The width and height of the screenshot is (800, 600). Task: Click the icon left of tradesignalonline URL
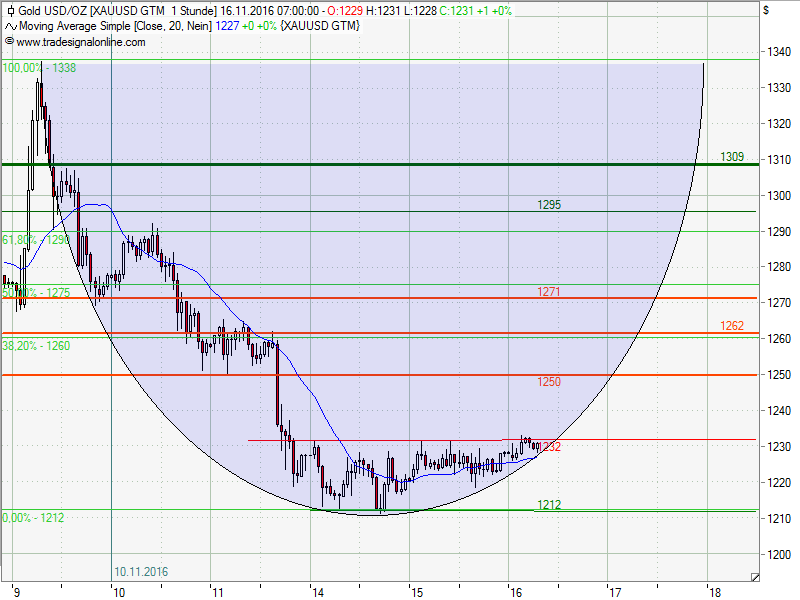point(10,42)
